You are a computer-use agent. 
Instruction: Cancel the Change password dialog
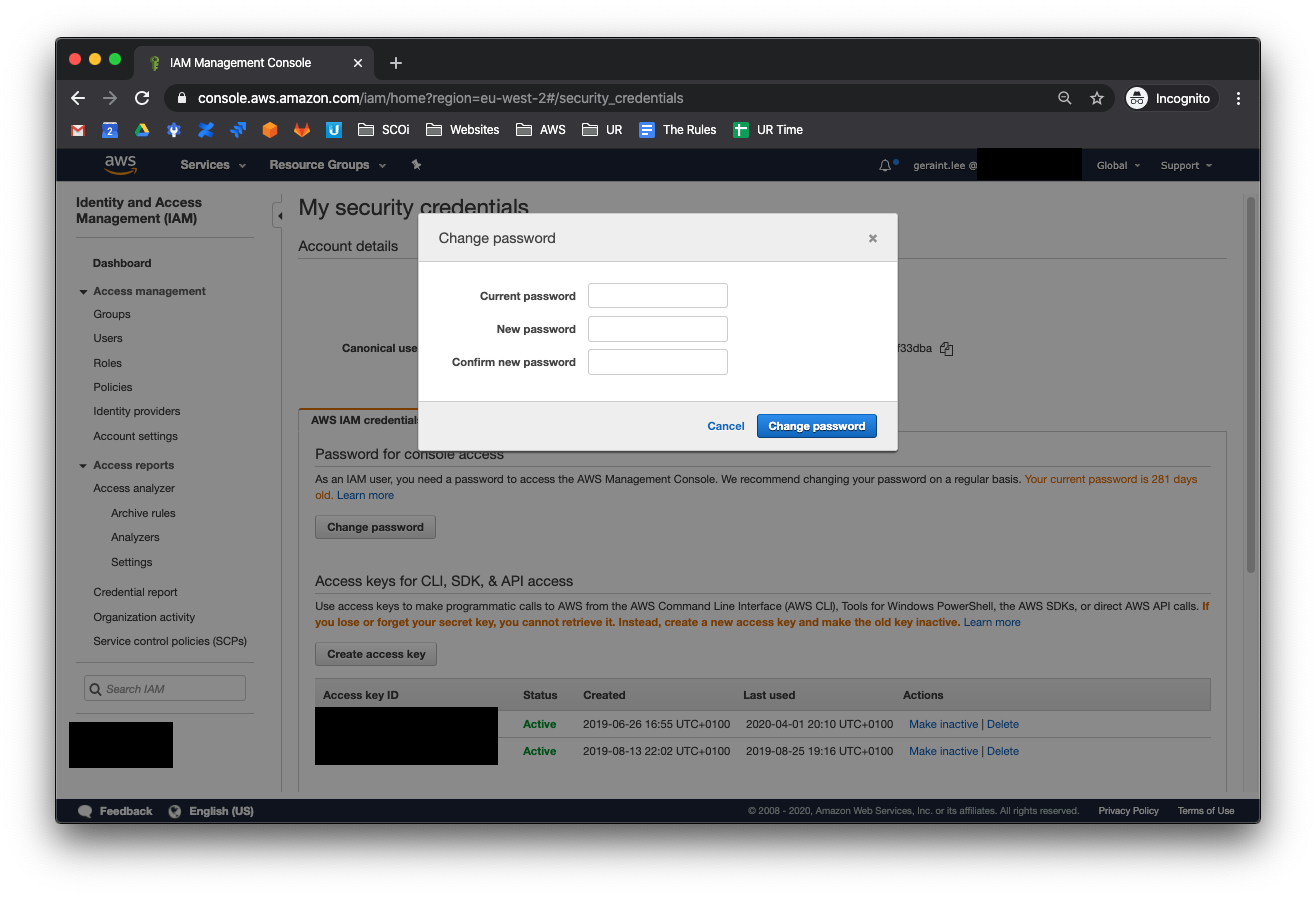coord(725,426)
